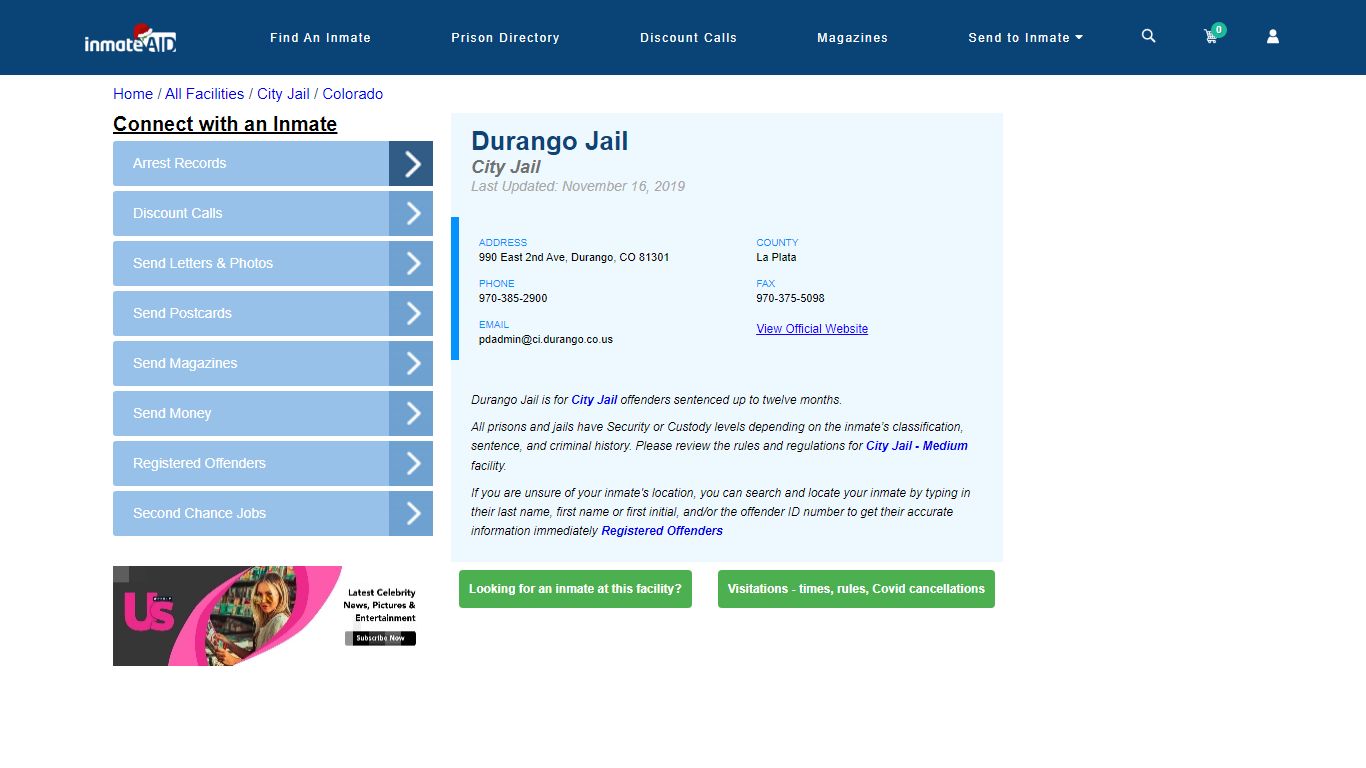Screen dimensions: 1366x768
Task: Click the Send Postcards chevron arrow
Action: [x=411, y=313]
